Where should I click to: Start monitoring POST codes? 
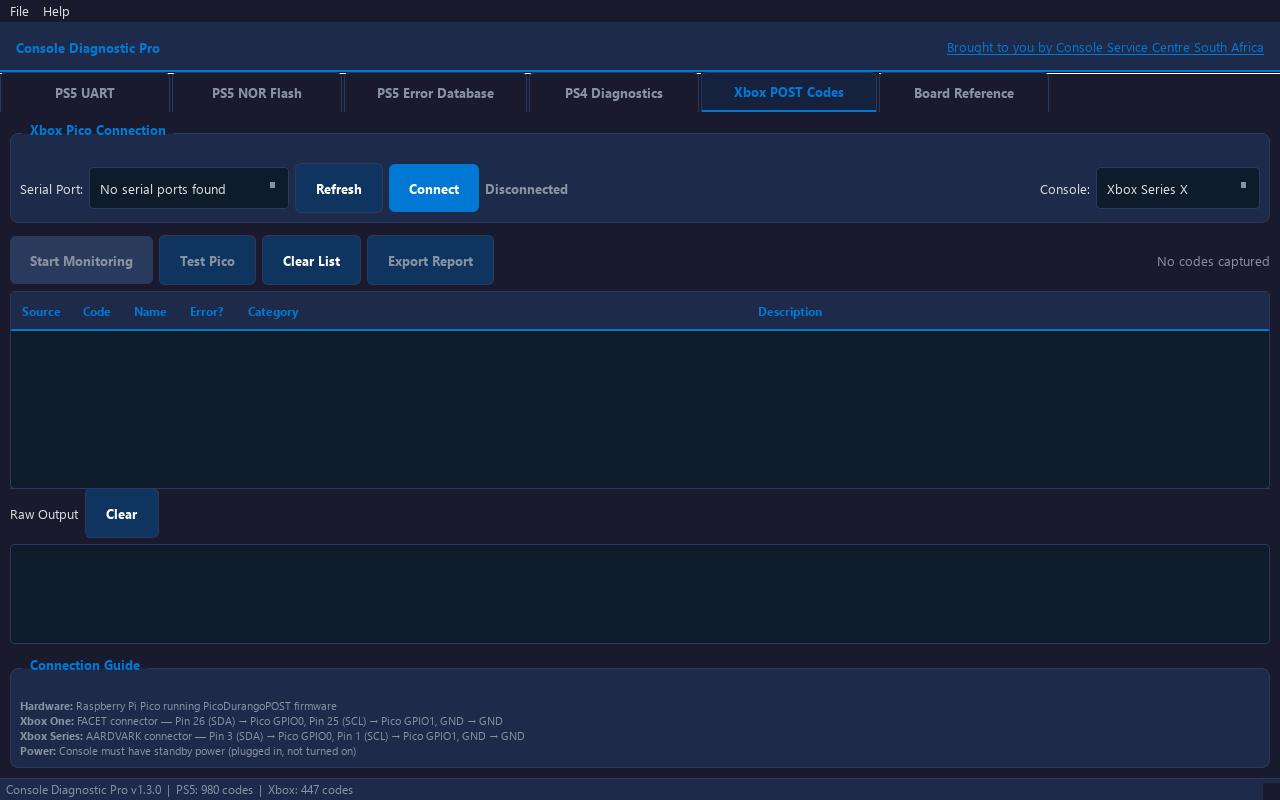coord(81,261)
